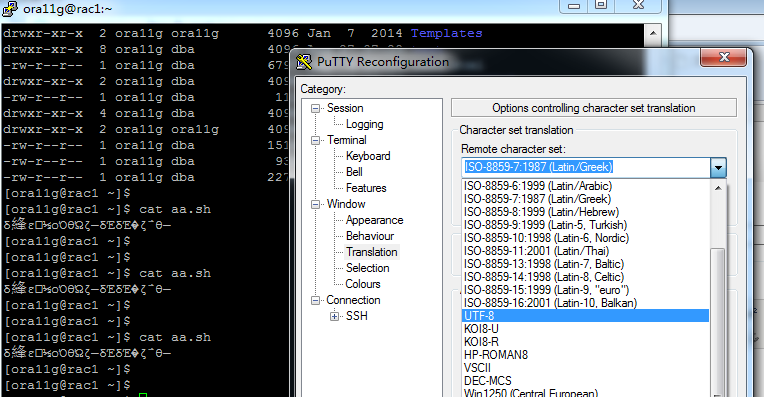Click the Templates directory name in terminal

click(x=446, y=33)
